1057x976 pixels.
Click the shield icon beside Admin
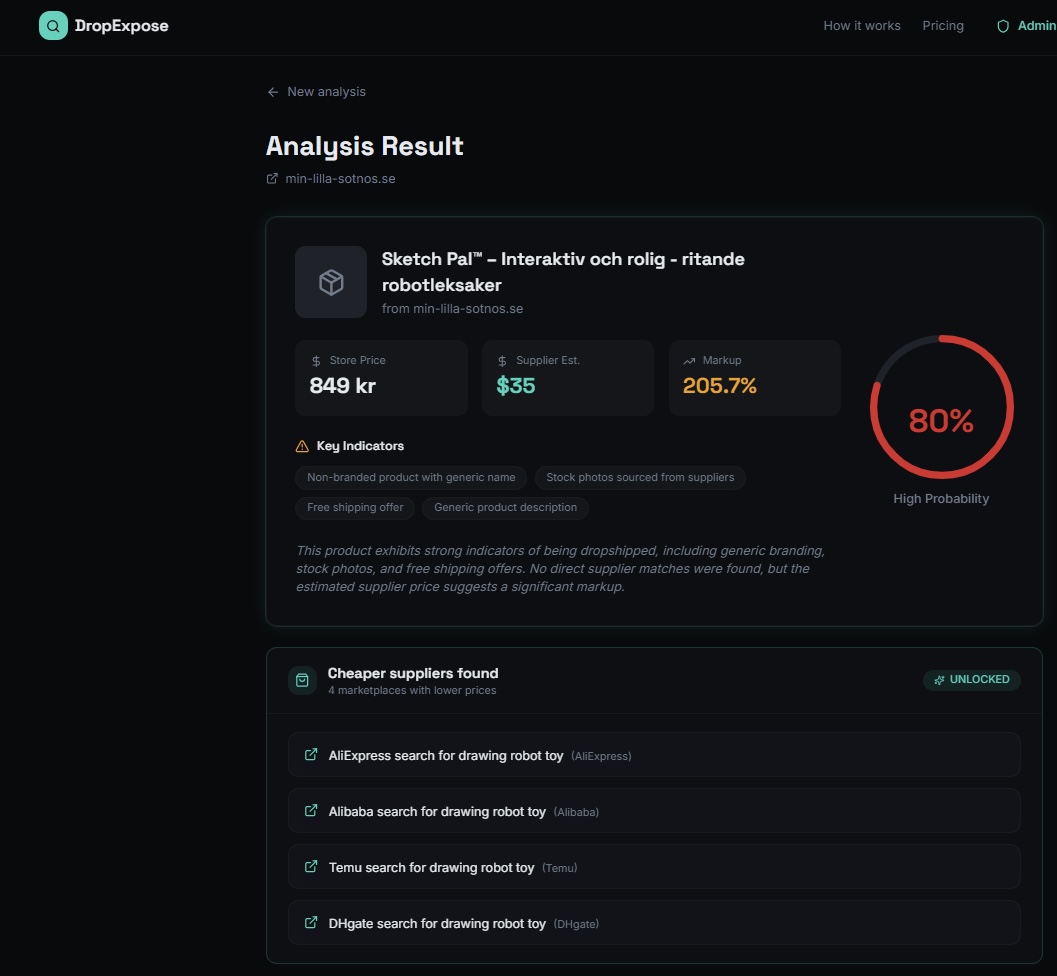1002,26
